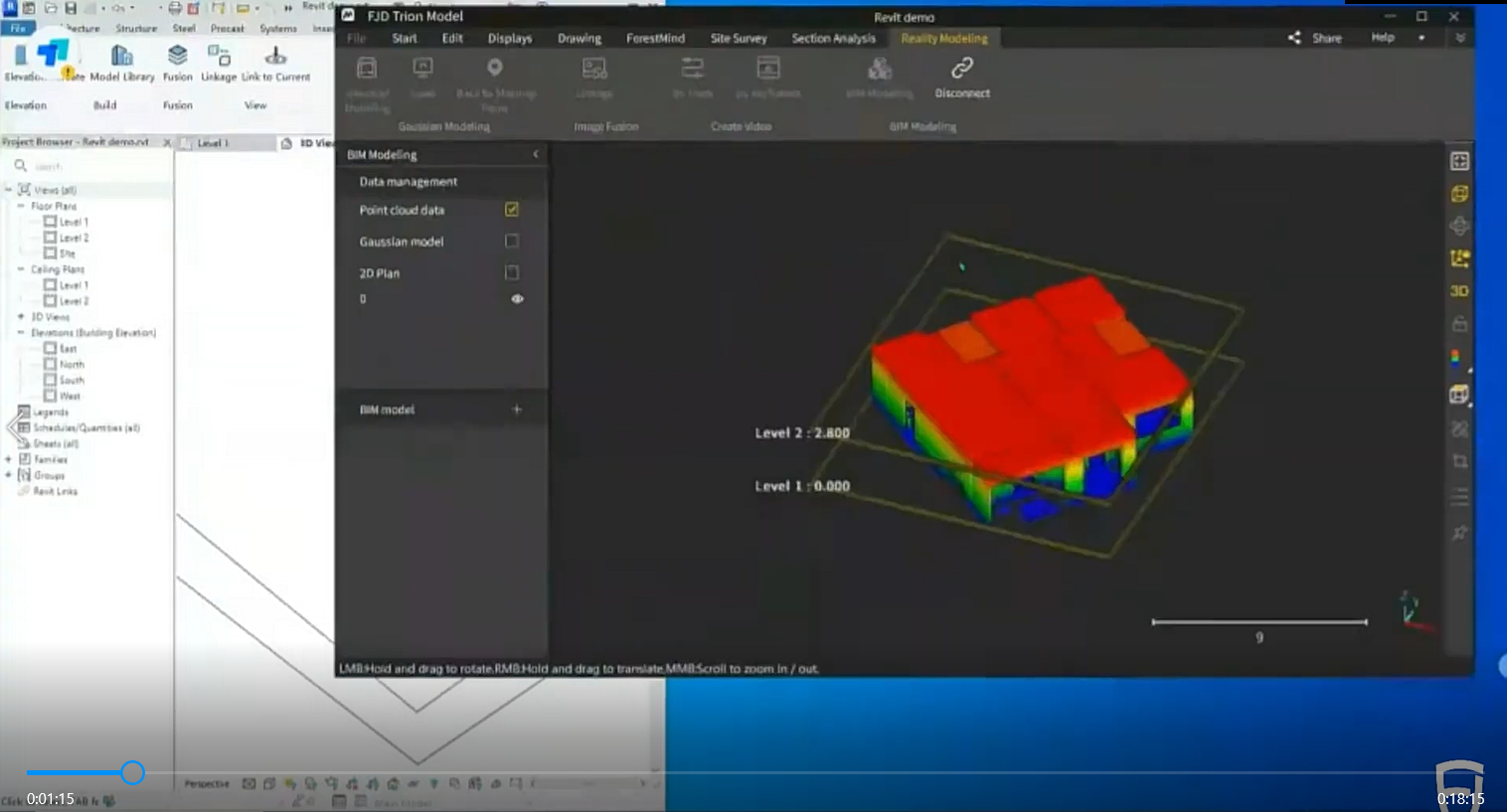Enable the Gaussian model checkbox
The height and width of the screenshot is (812, 1507).
pyautogui.click(x=512, y=241)
